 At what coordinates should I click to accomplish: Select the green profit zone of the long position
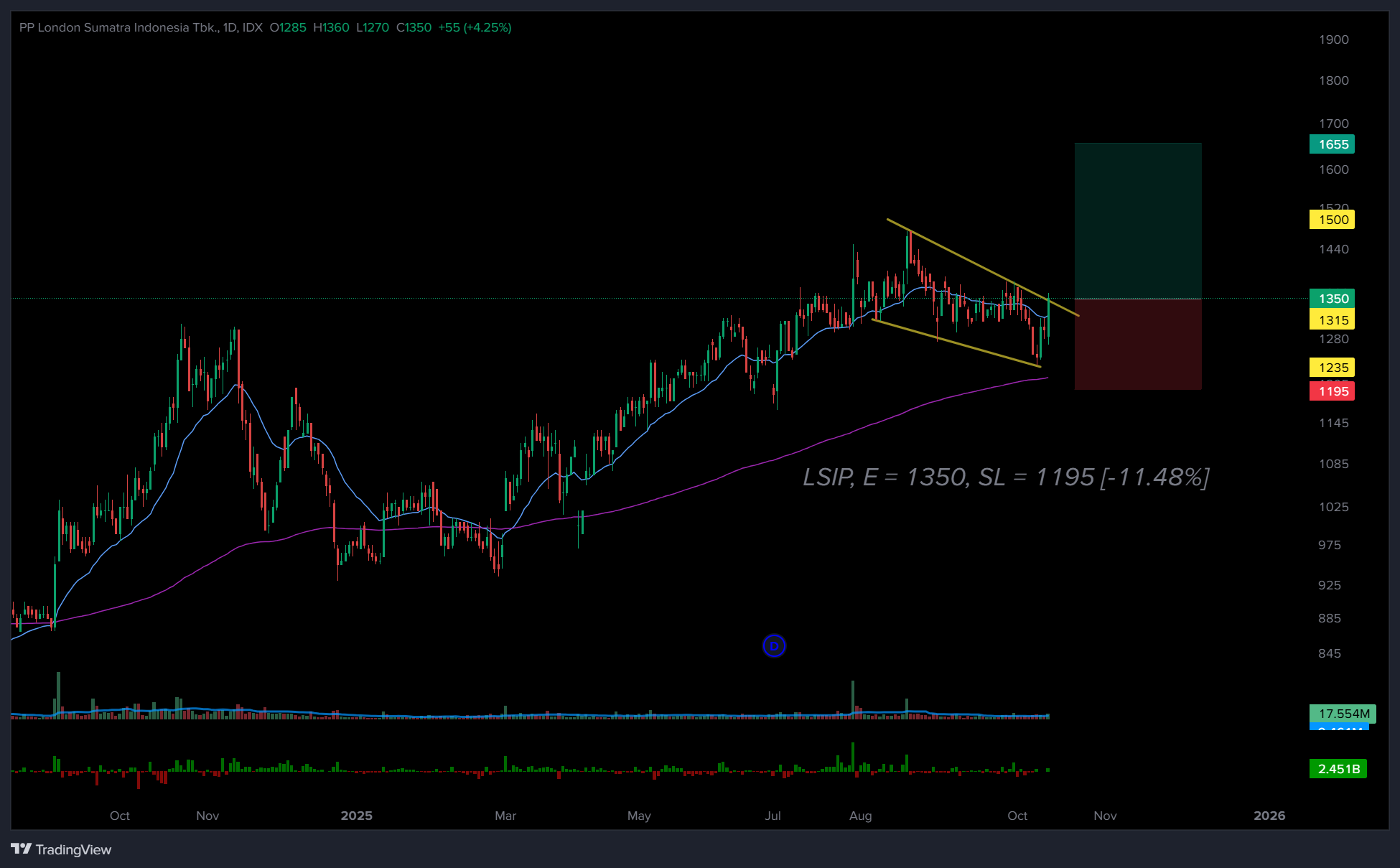1138,220
